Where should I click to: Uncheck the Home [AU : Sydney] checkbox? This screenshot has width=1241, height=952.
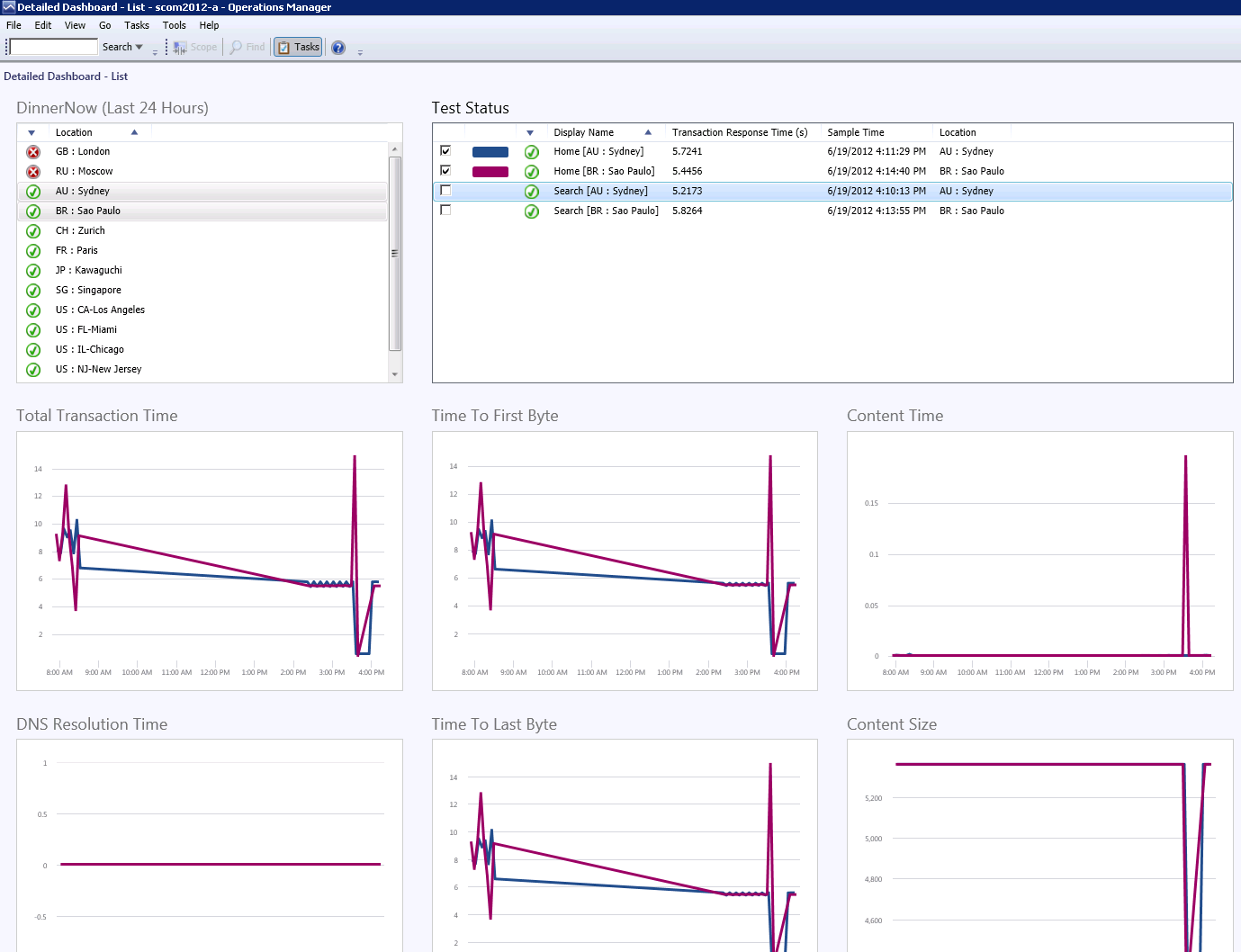(445, 150)
